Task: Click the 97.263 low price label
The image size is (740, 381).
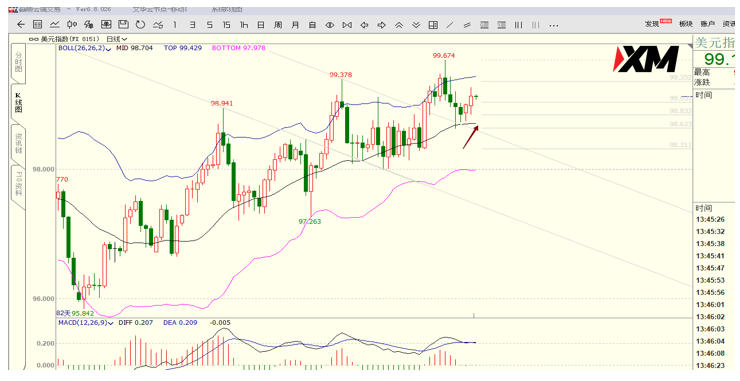Action: coord(310,221)
